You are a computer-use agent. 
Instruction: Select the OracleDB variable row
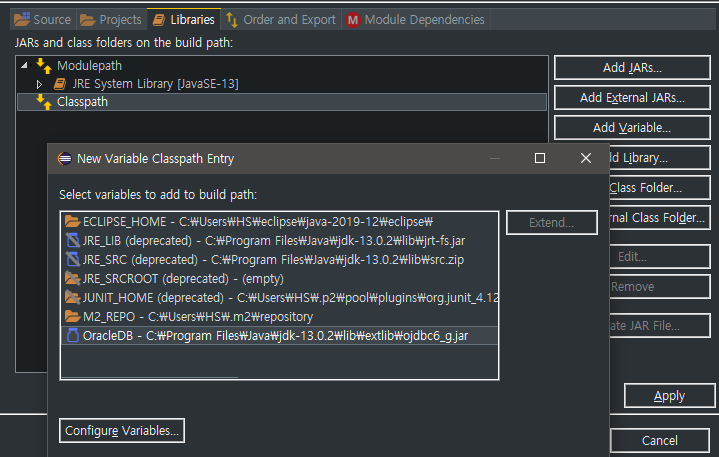coord(280,336)
